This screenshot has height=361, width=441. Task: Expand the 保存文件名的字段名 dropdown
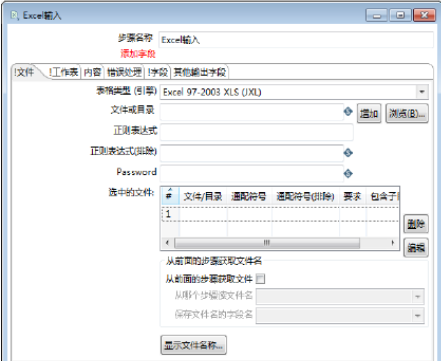tap(418, 315)
